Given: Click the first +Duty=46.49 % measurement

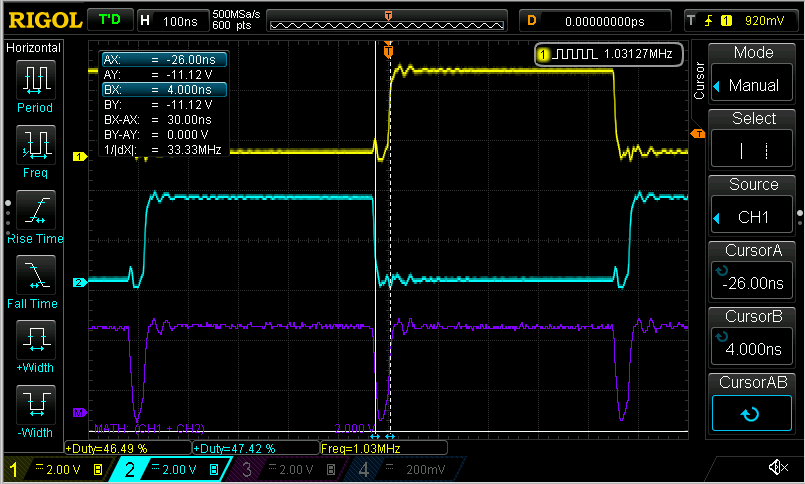Looking at the screenshot, I should click(106, 448).
